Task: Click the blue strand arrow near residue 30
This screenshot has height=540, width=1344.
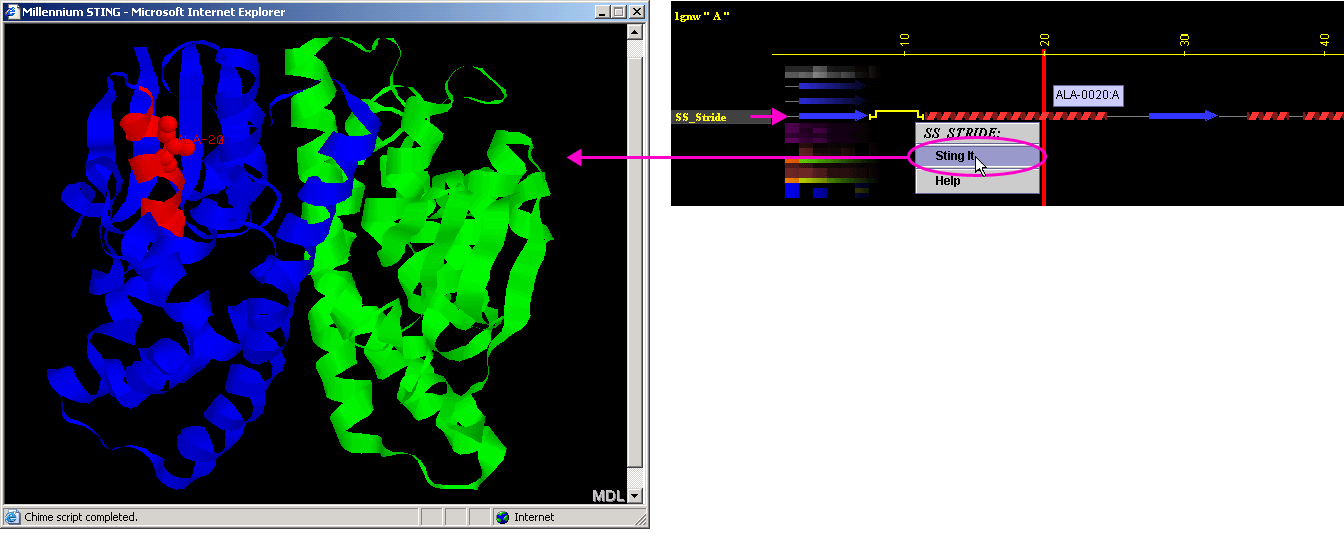Action: (x=1183, y=117)
